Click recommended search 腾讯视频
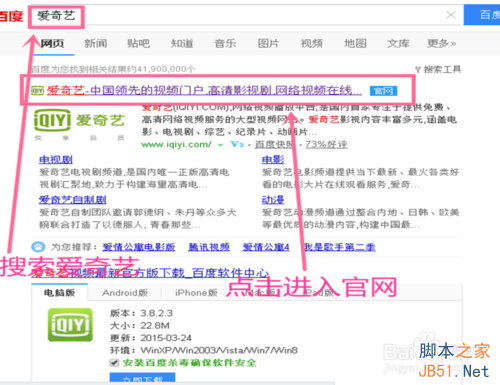The image size is (500, 385). click(x=209, y=247)
